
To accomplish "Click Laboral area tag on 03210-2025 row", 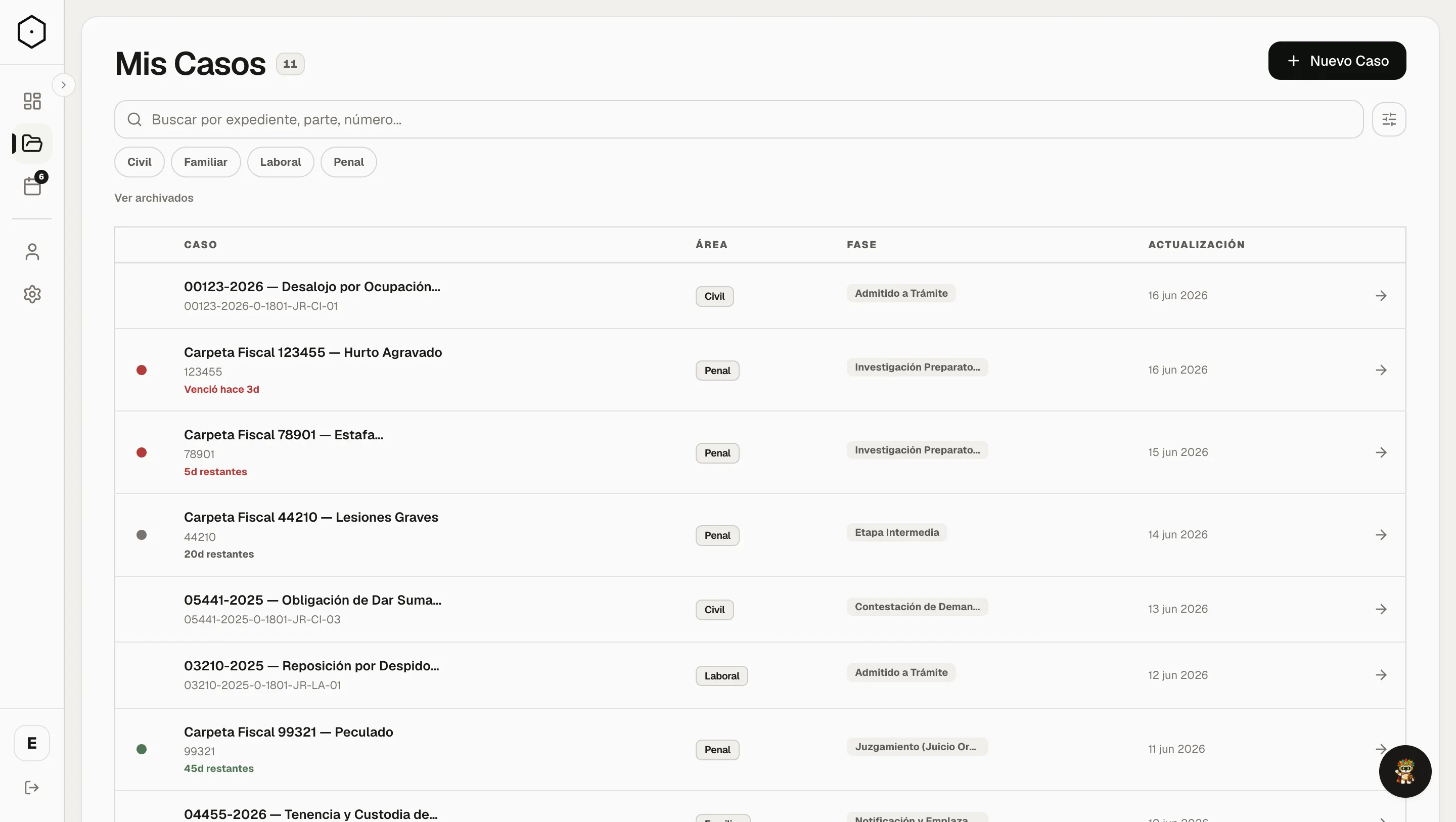I will [x=722, y=676].
